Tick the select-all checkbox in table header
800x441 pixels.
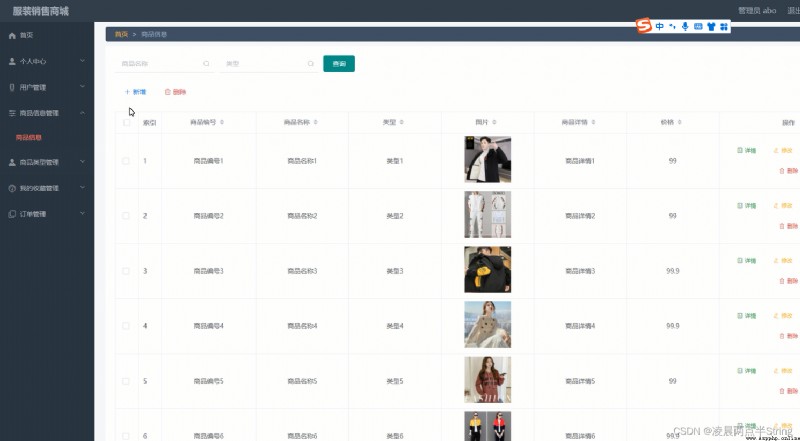point(127,122)
